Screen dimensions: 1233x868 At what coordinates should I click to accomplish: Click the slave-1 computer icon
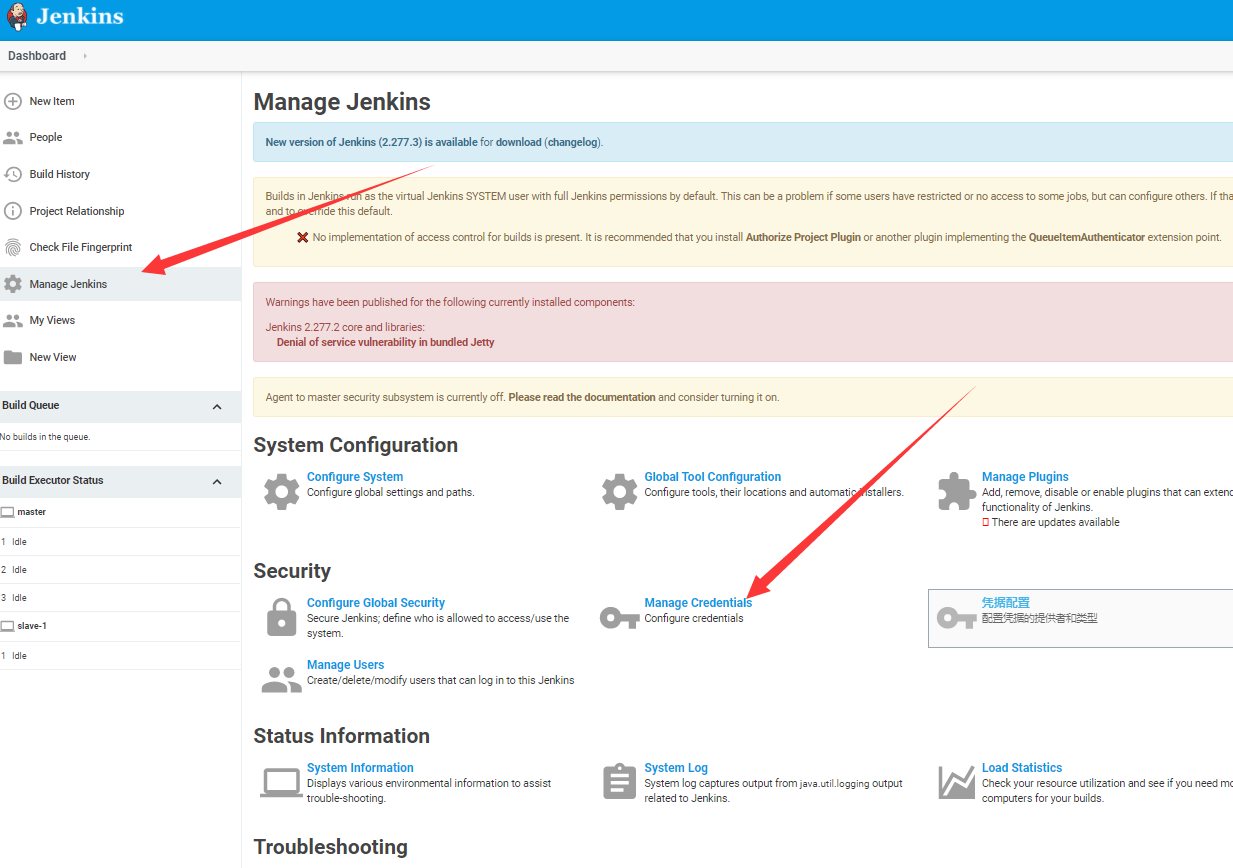(7, 626)
